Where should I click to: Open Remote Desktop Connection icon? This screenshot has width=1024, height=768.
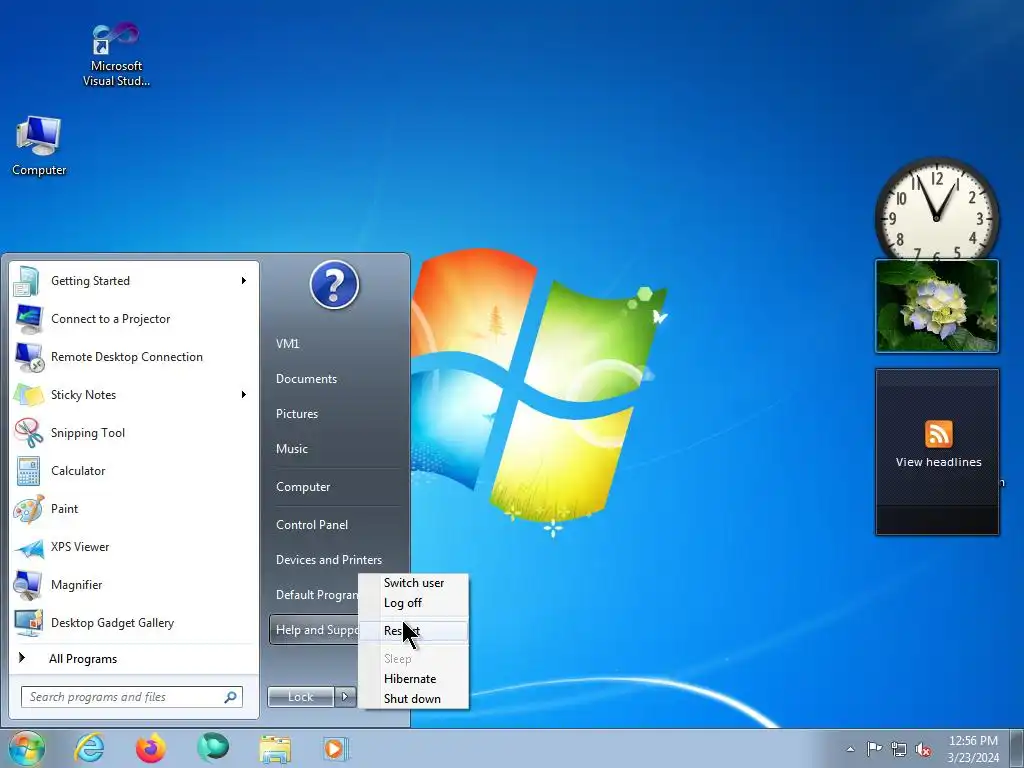(29, 357)
